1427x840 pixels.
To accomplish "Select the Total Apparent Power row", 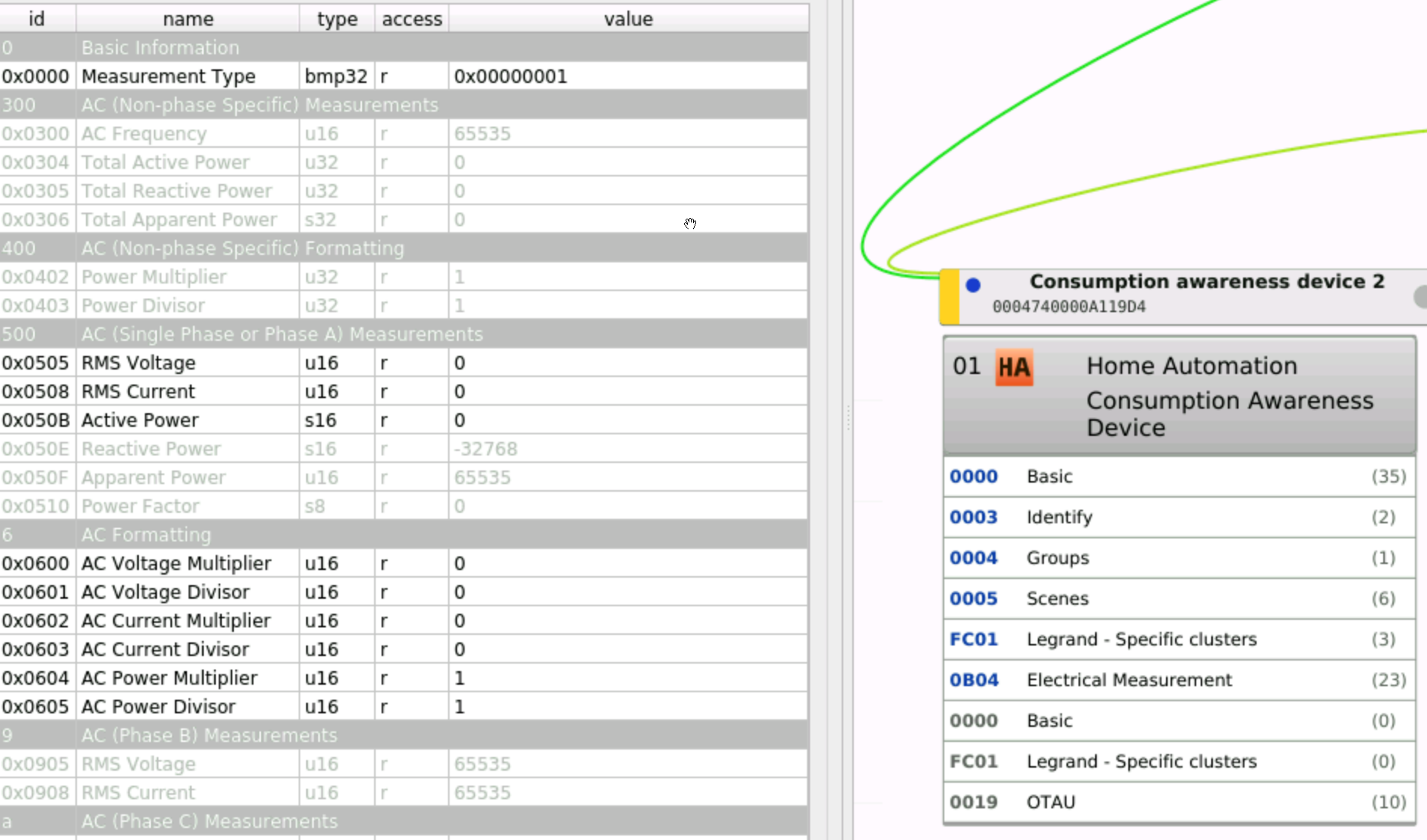I will click(x=404, y=219).
